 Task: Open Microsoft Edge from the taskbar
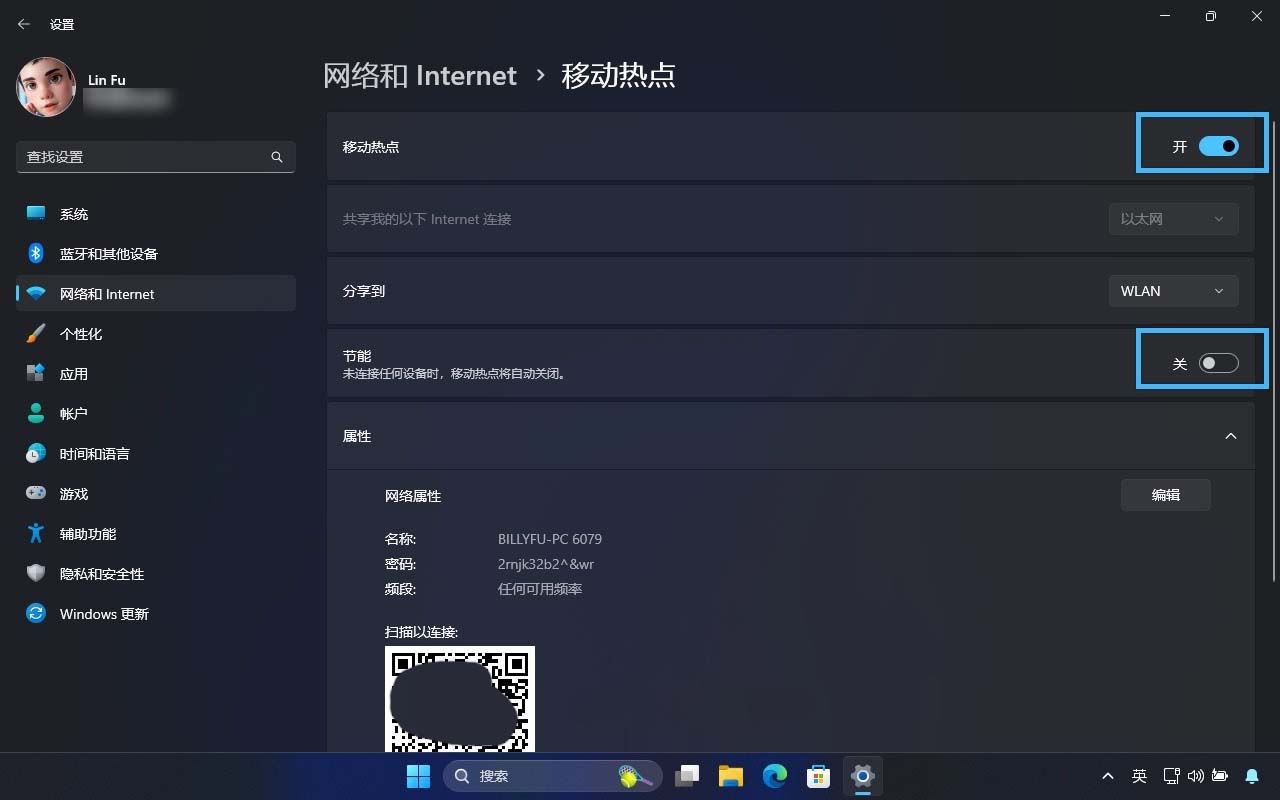click(x=774, y=775)
